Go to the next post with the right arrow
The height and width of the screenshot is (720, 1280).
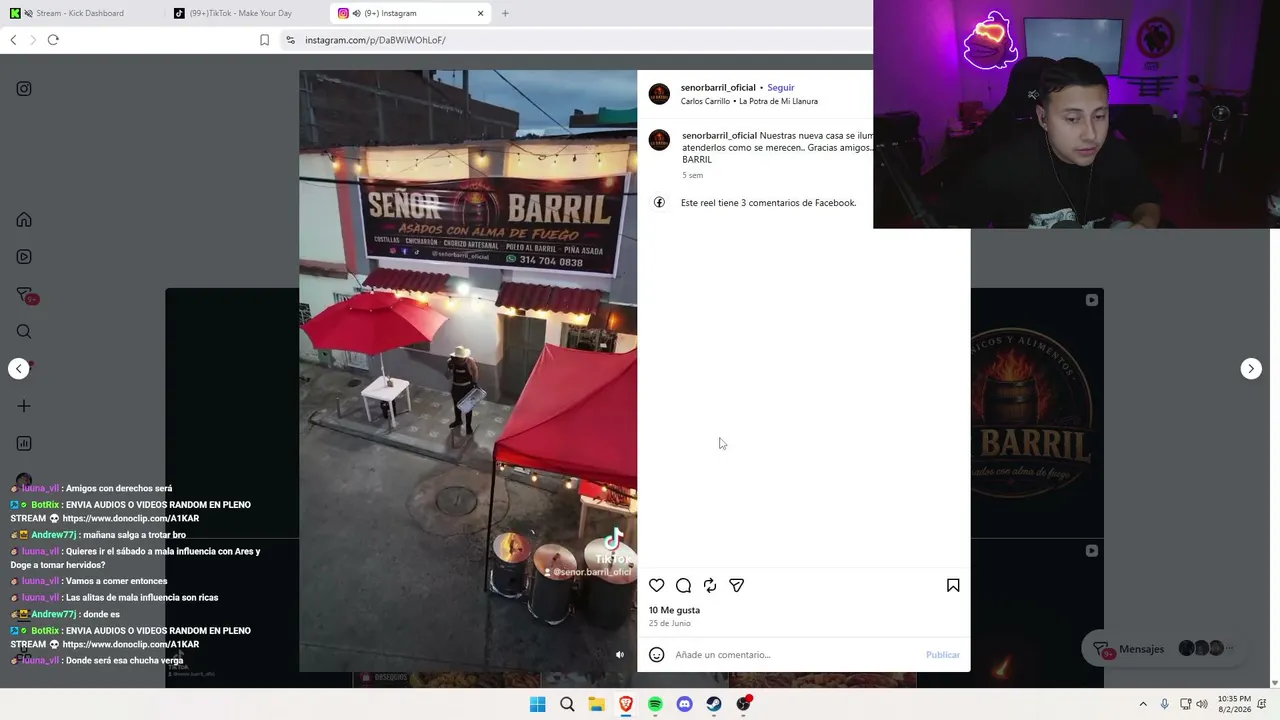[1251, 369]
